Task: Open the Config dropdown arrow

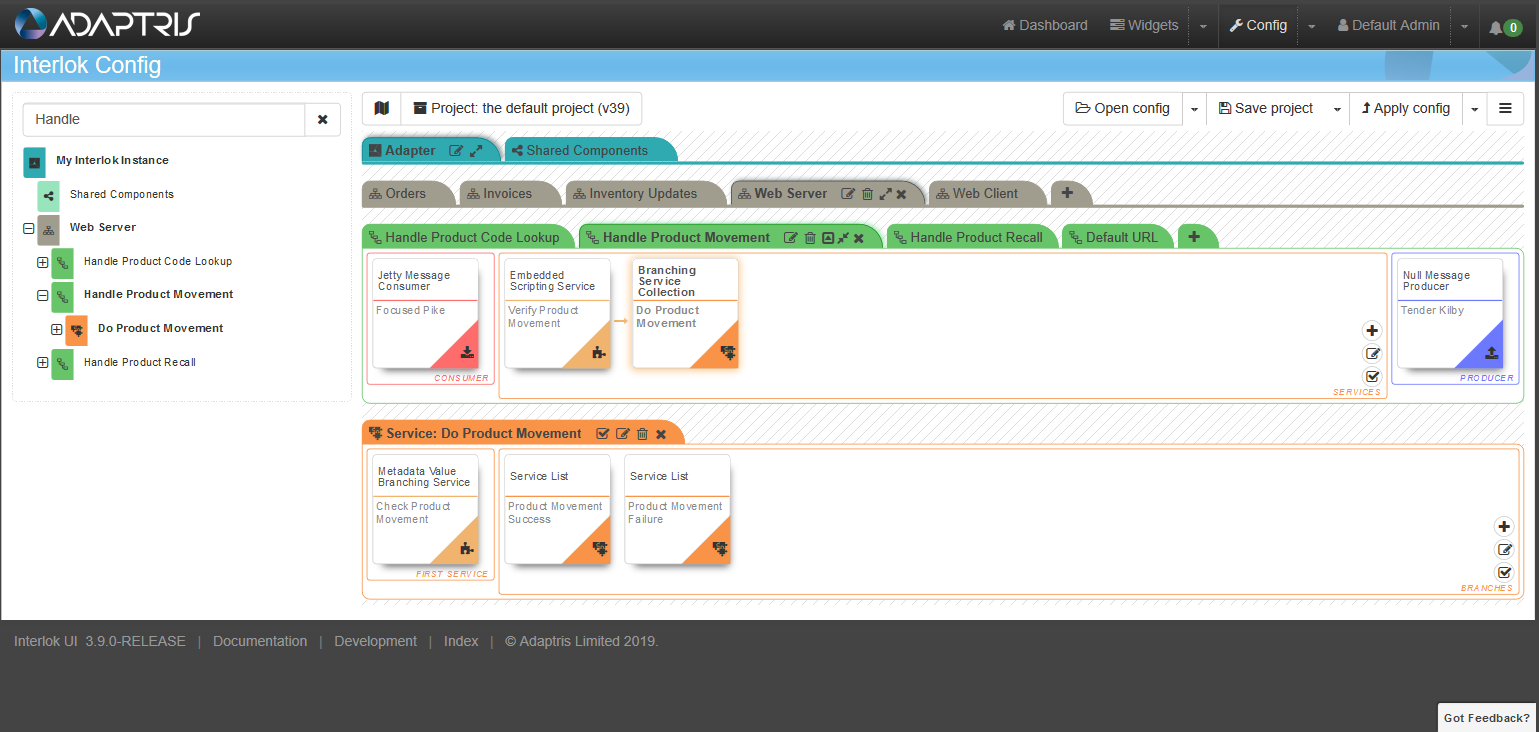Action: pyautogui.click(x=1311, y=26)
